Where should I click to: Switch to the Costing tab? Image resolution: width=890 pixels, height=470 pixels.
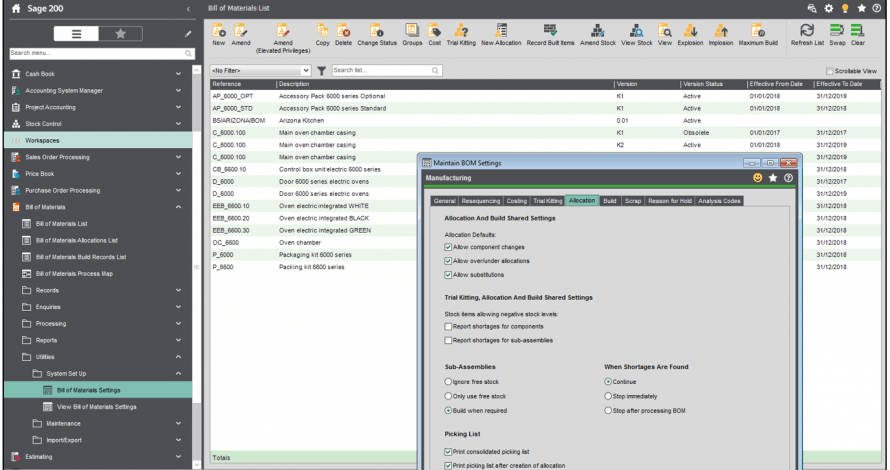click(x=517, y=201)
